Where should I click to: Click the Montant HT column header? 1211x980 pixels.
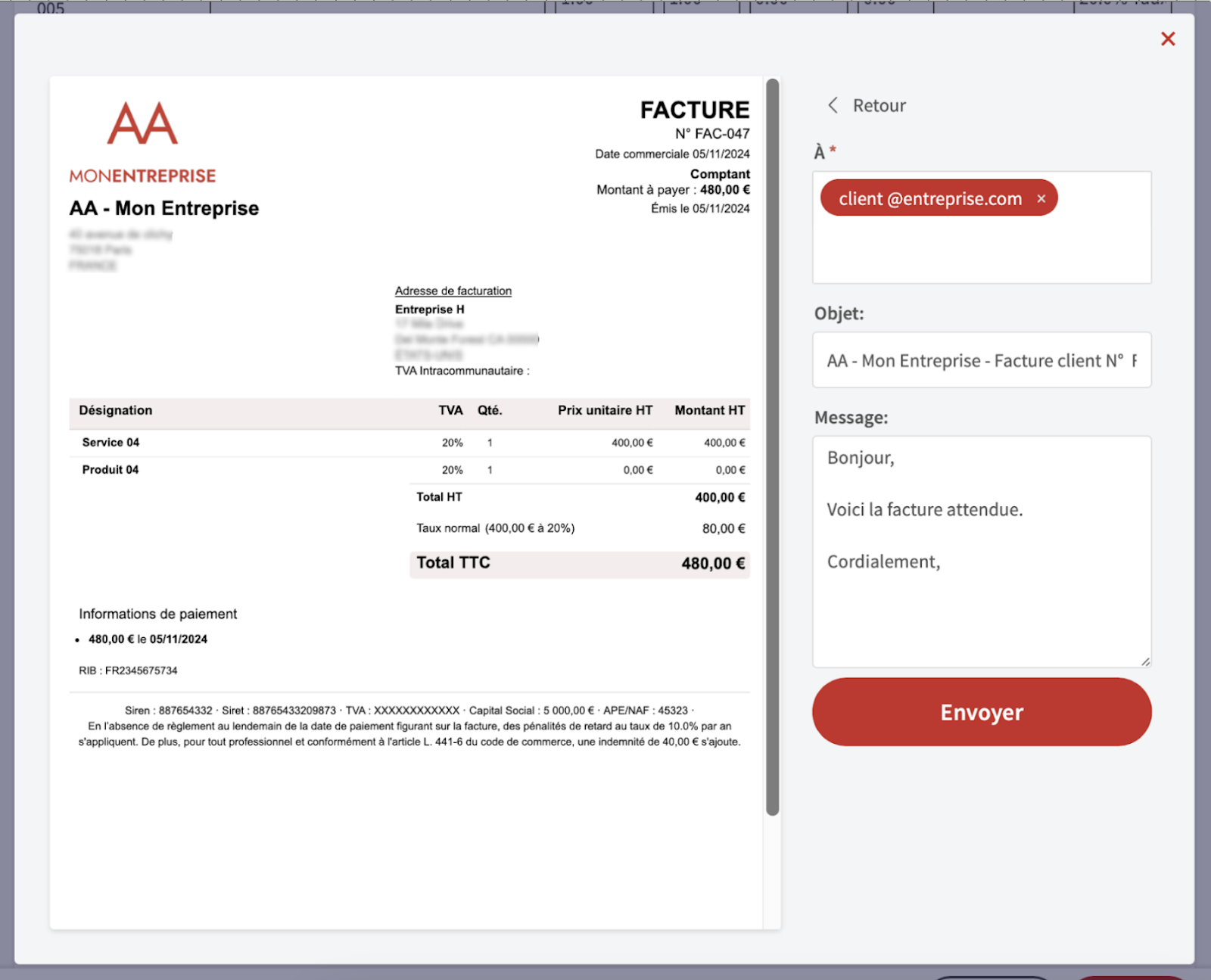(x=710, y=410)
